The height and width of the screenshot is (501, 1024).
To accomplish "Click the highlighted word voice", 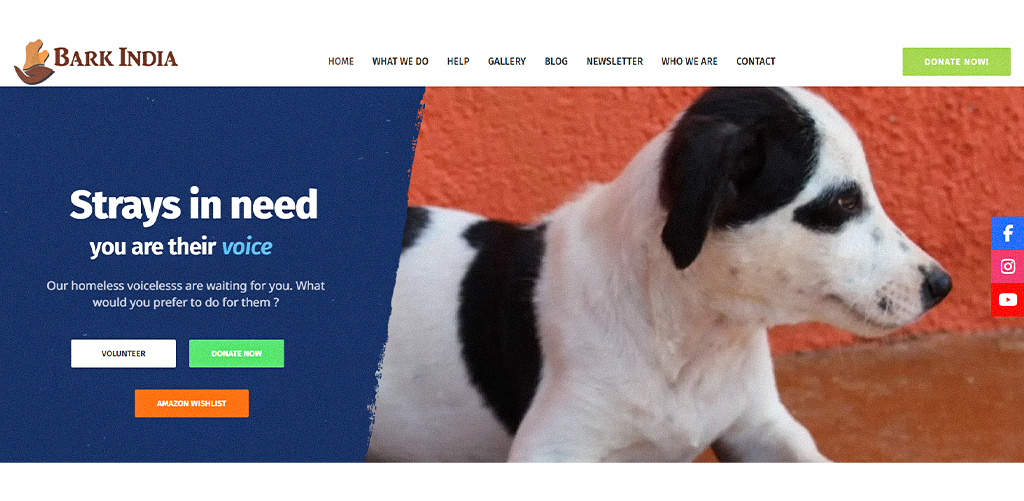I will (247, 247).
